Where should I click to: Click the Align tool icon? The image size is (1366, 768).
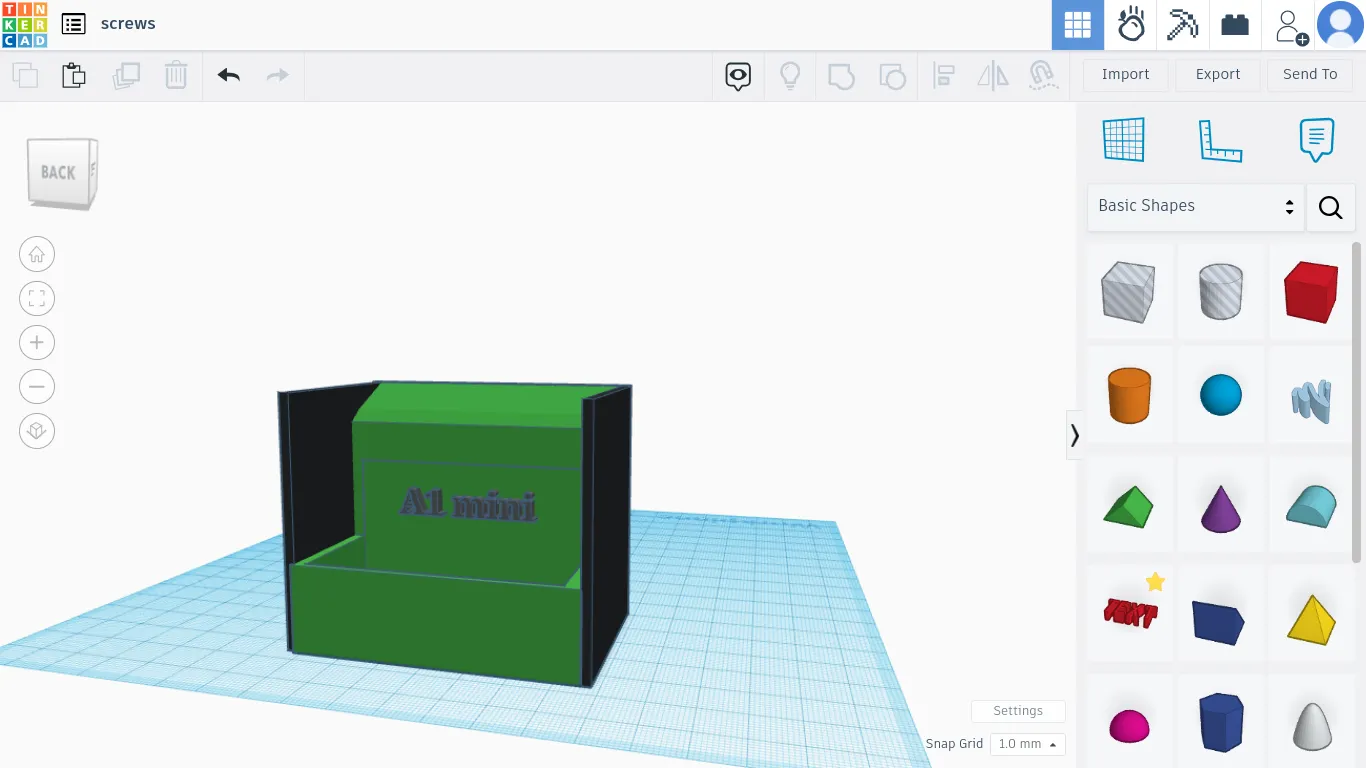tap(943, 76)
